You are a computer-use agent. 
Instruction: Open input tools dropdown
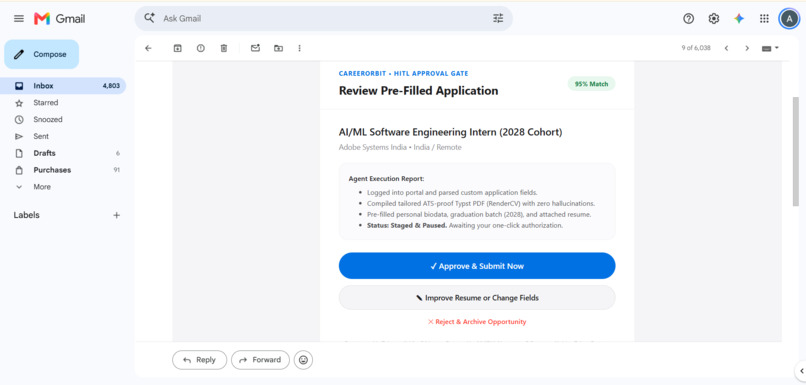[x=770, y=48]
